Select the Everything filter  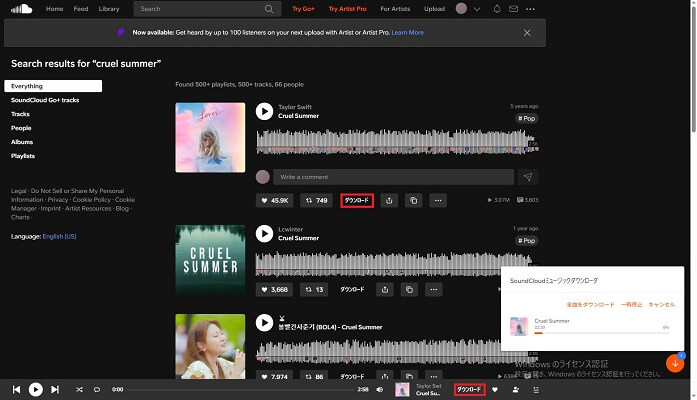(x=53, y=86)
